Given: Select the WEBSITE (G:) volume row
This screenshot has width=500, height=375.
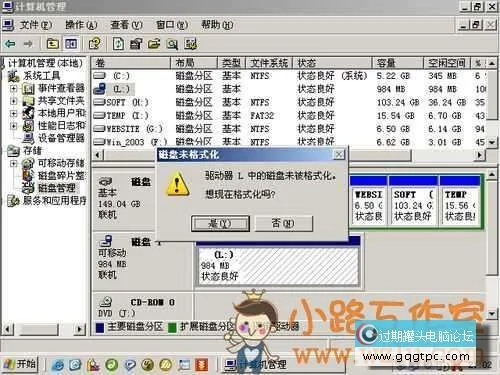Looking at the screenshot, I should [289, 129].
